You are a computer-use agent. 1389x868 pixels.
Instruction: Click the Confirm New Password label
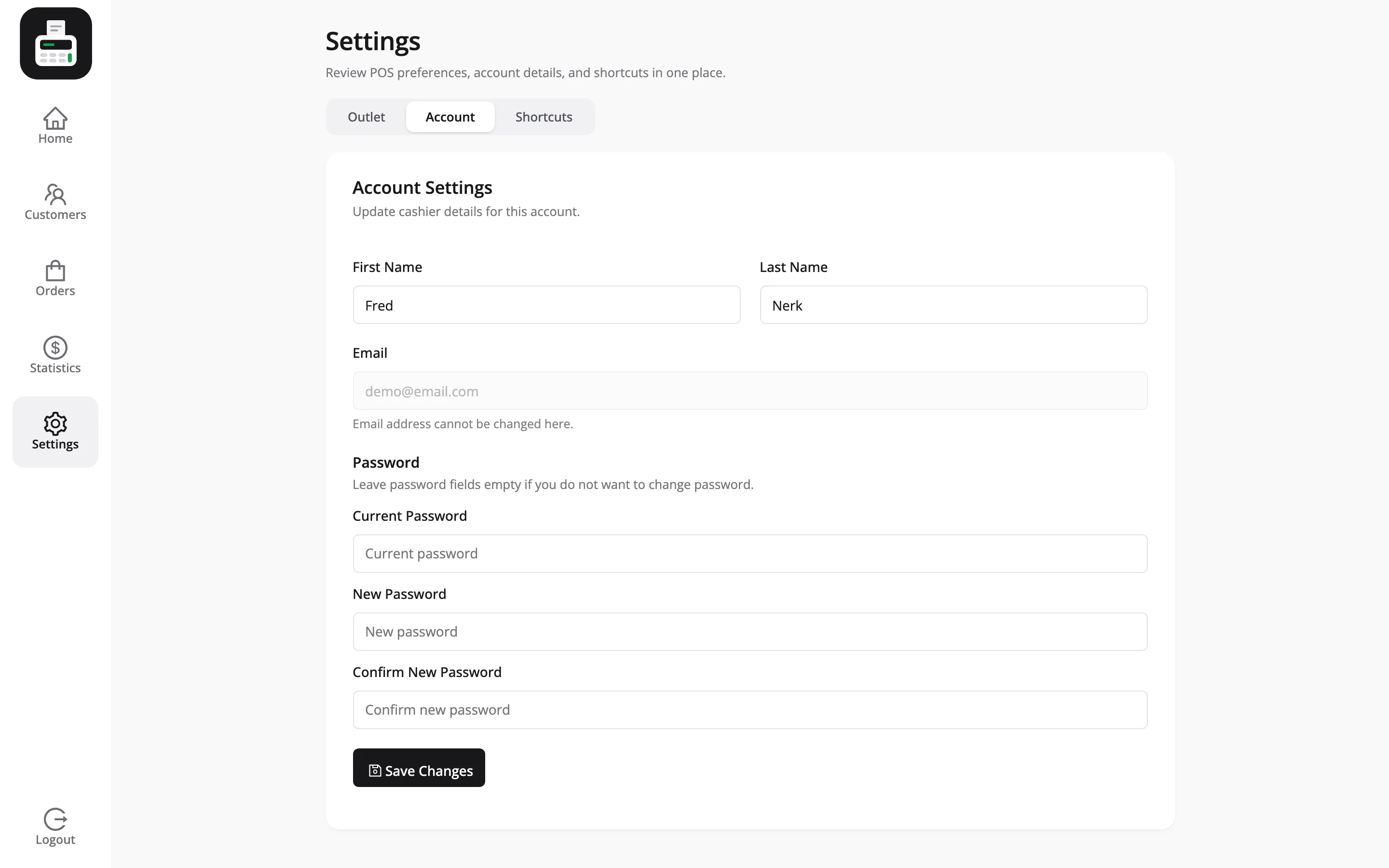point(426,672)
